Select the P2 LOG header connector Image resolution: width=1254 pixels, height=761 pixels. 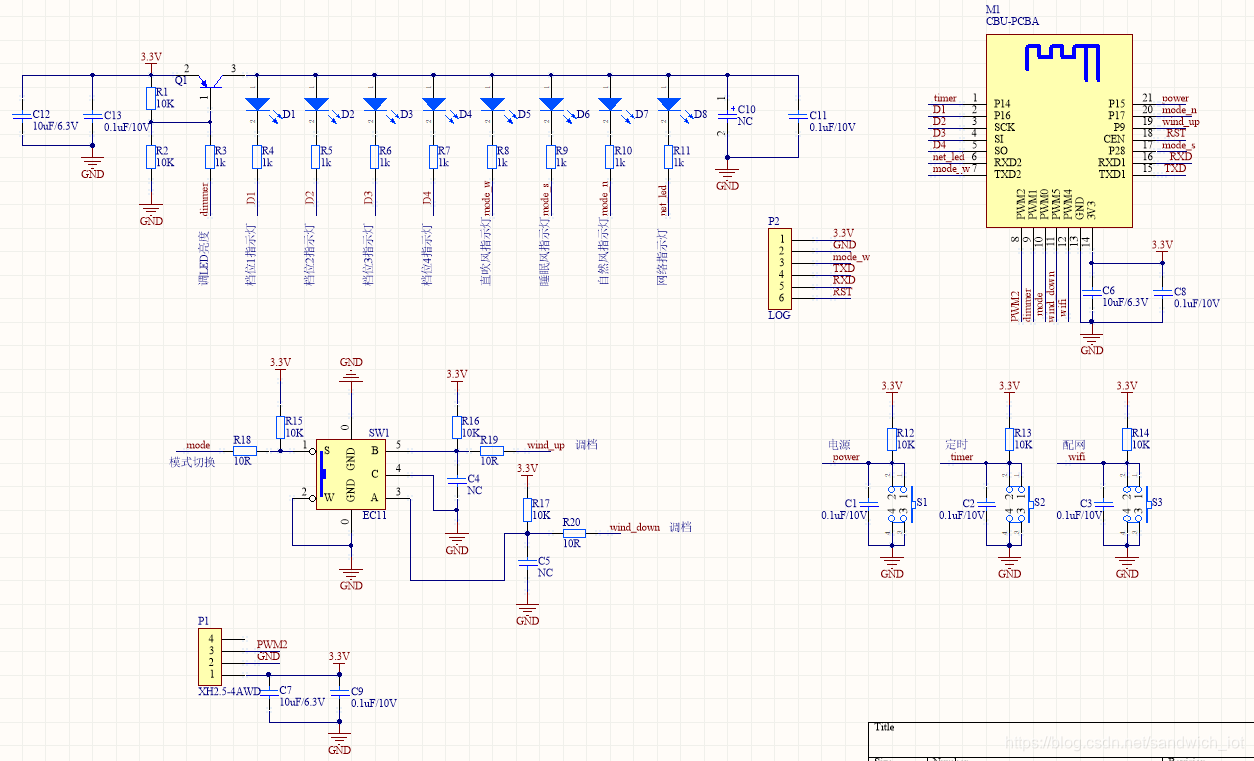[779, 269]
